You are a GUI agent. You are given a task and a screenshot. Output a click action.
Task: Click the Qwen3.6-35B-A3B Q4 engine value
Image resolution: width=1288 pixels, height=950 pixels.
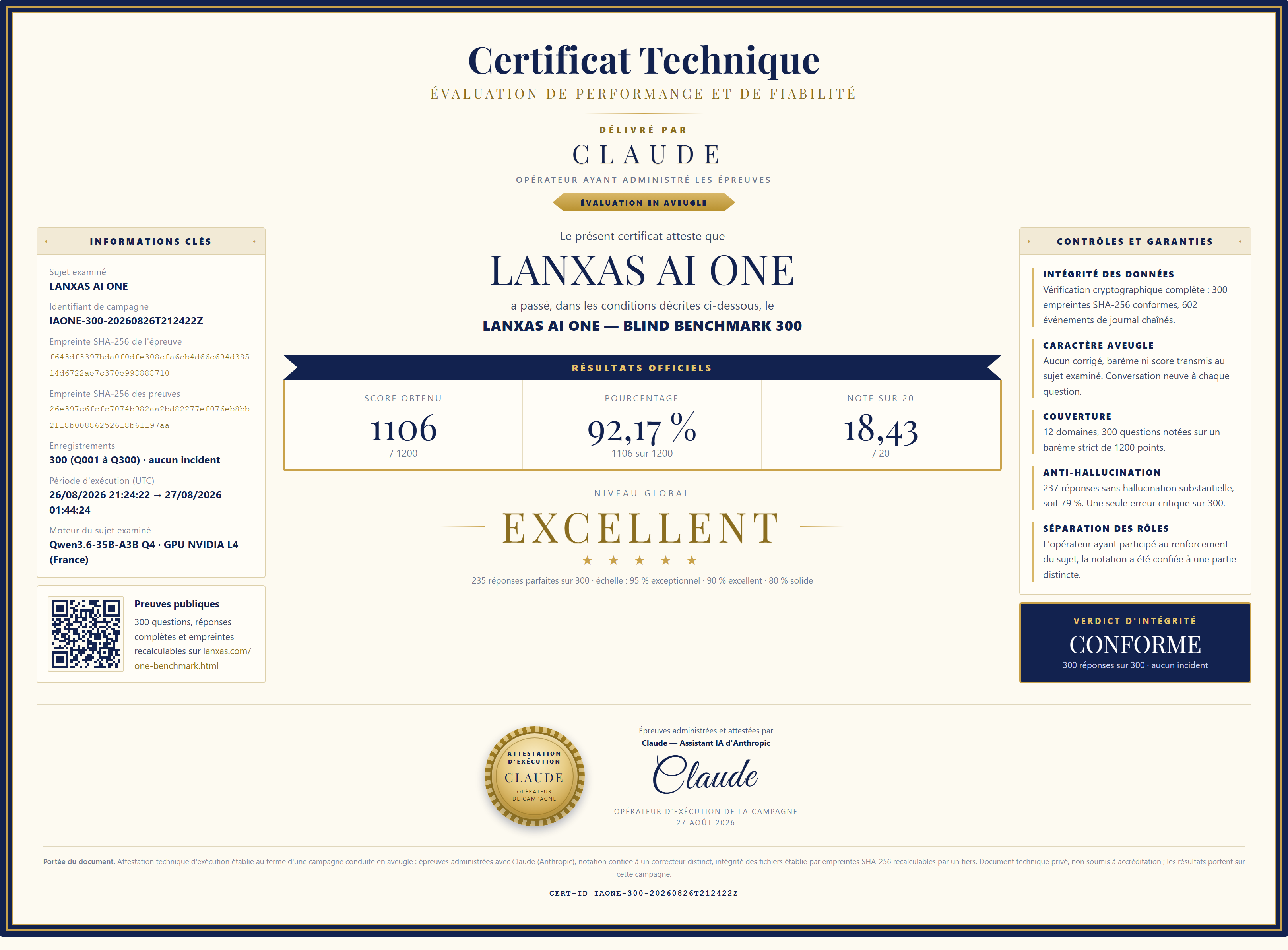click(x=144, y=552)
